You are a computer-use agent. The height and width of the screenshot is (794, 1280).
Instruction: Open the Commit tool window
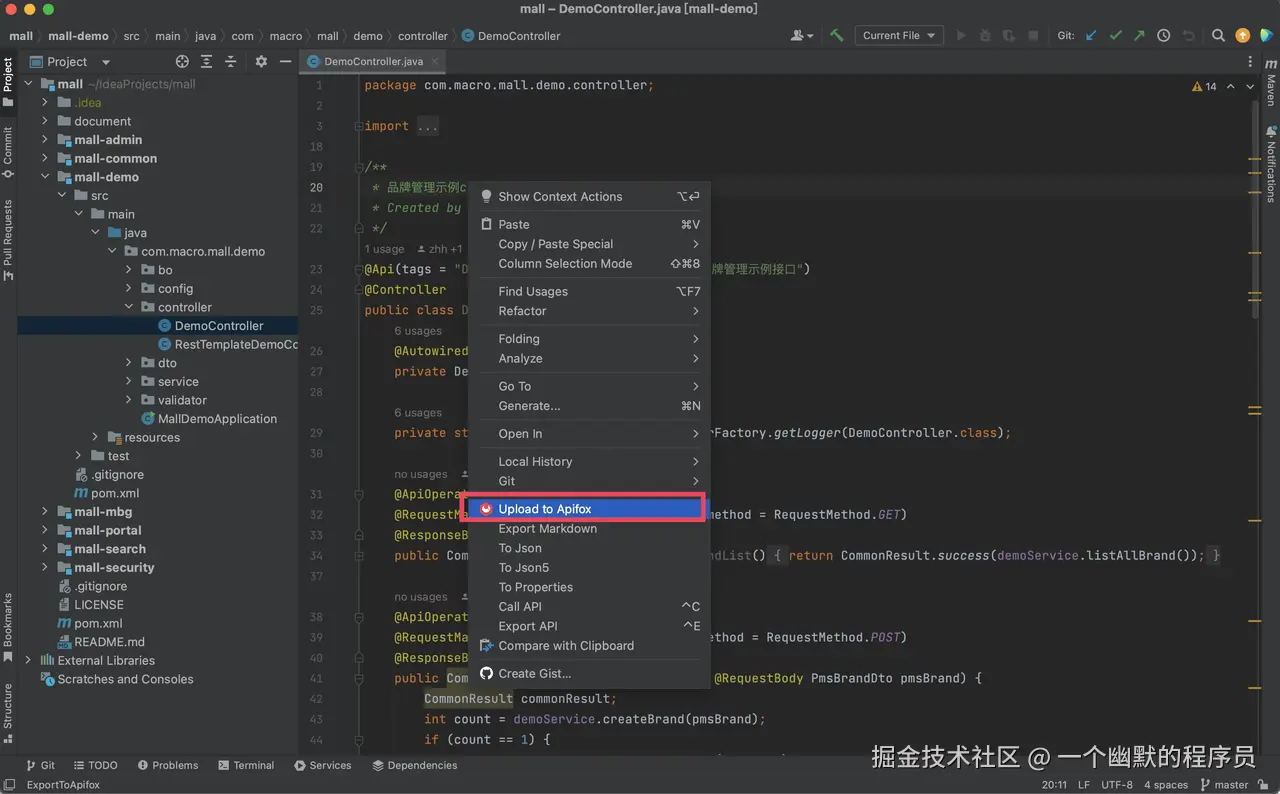click(x=8, y=152)
